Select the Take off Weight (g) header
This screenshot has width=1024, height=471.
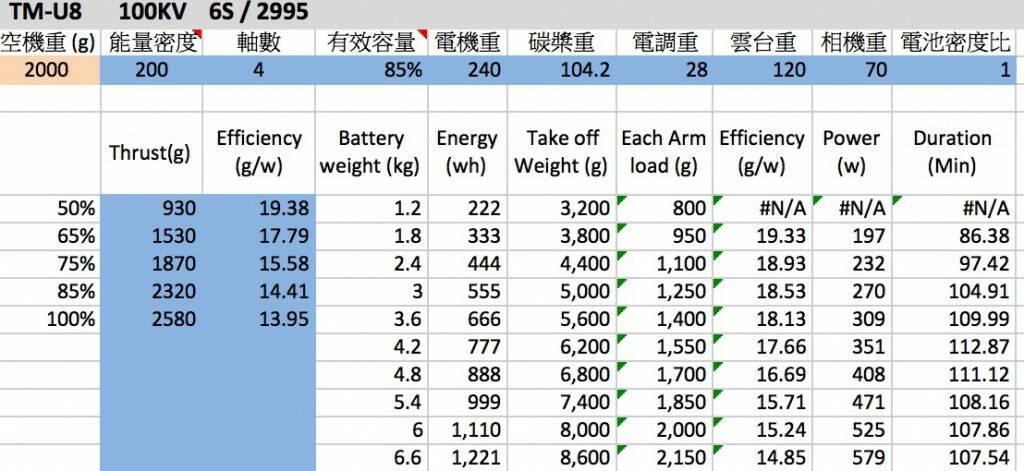560,152
